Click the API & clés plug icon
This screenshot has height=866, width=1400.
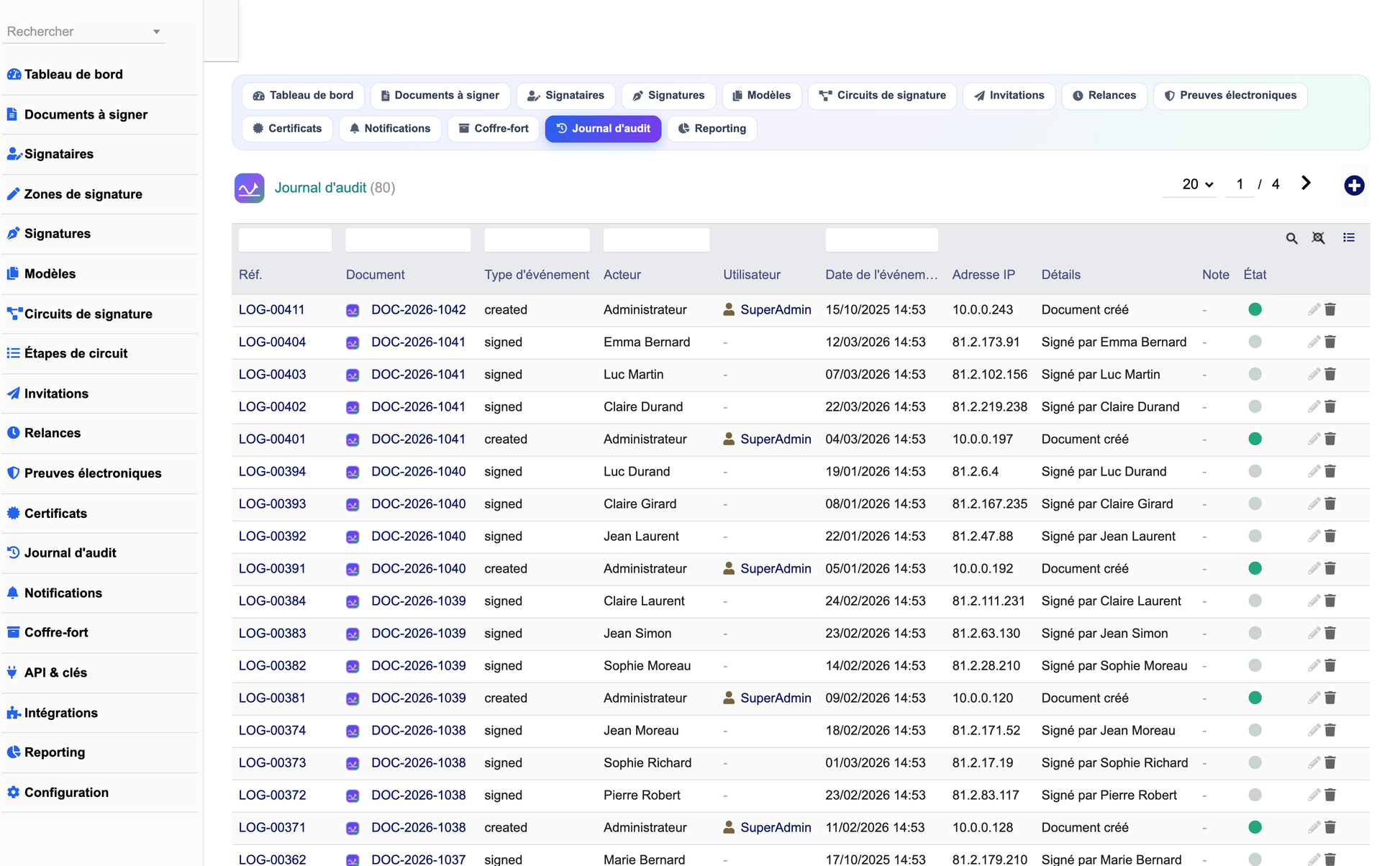pos(12,673)
